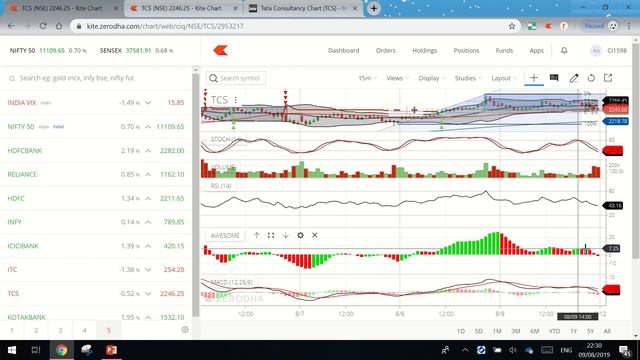Image resolution: width=640 pixels, height=360 pixels.
Task: Click the NIFTY 50 row in marketwatch
Action: point(96,127)
